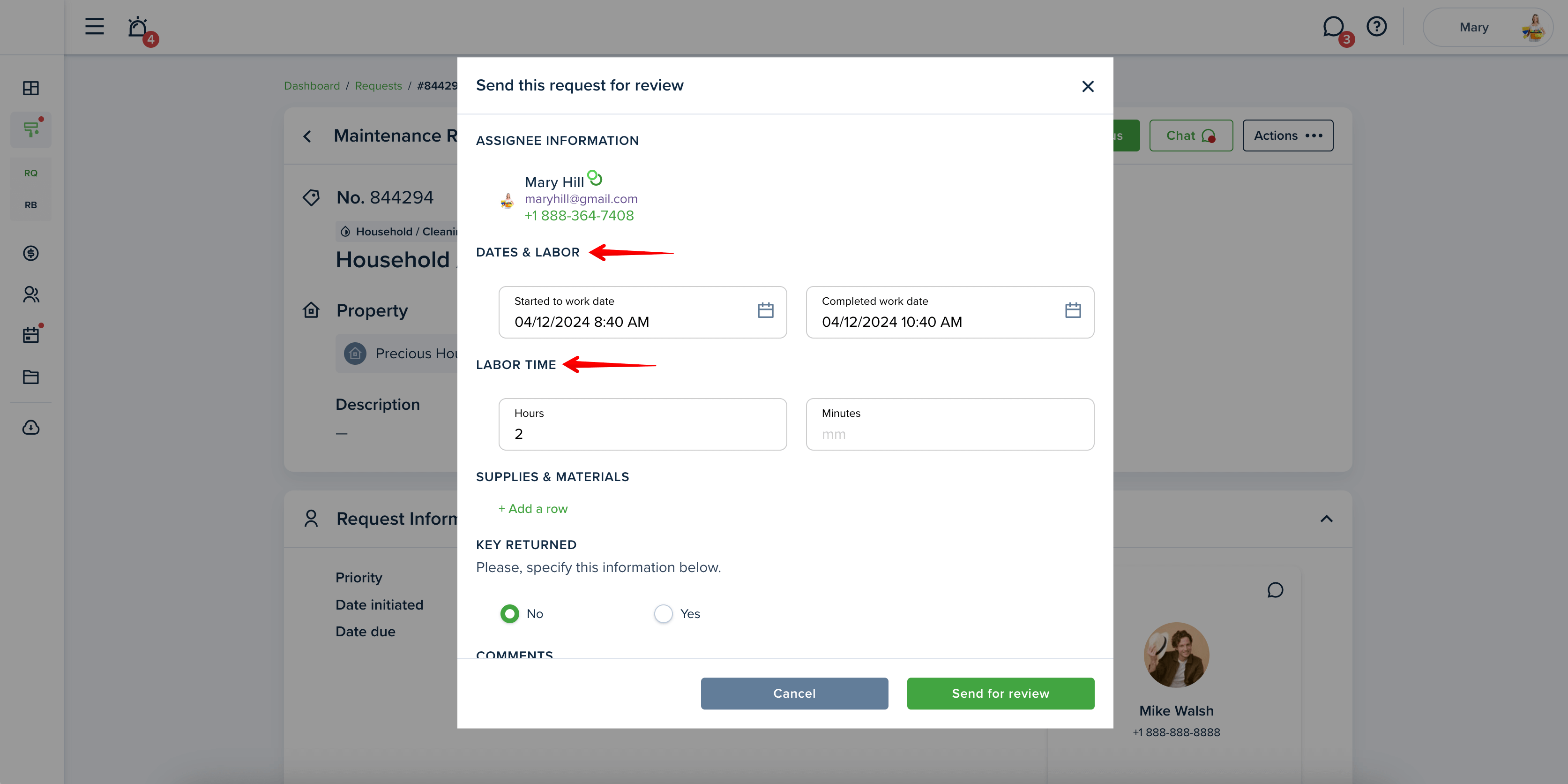The image size is (1568, 784).
Task: Open calendar picker for Started to work date
Action: coord(765,311)
